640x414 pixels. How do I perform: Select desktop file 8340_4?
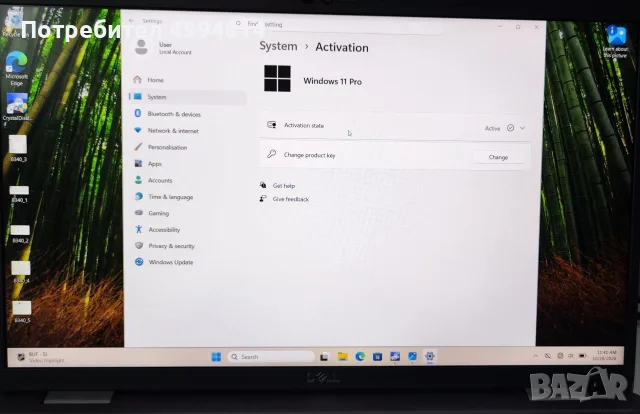pos(21,272)
